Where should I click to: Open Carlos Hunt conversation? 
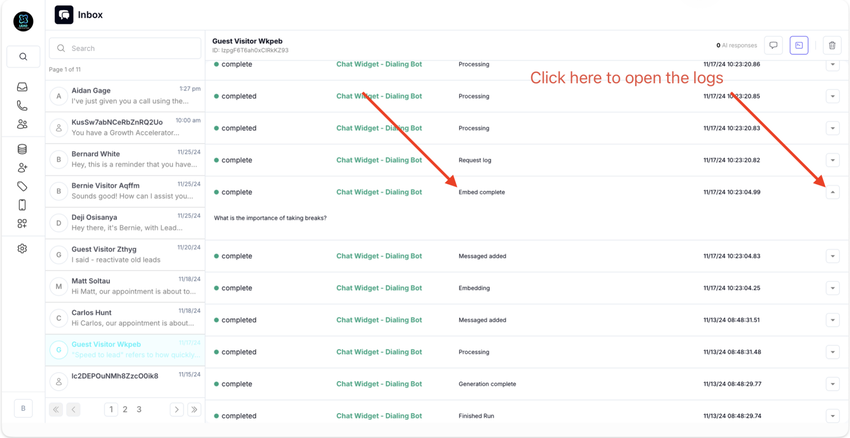click(x=125, y=318)
